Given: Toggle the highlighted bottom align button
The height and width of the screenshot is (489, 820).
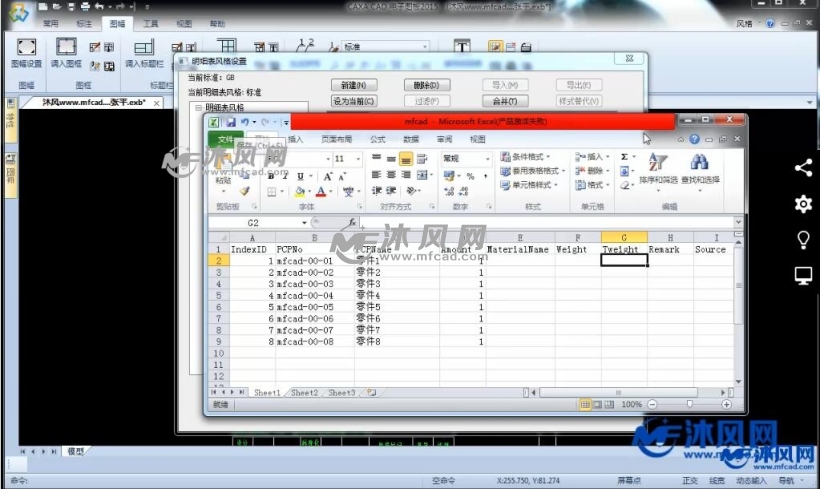Looking at the screenshot, I should point(406,158).
